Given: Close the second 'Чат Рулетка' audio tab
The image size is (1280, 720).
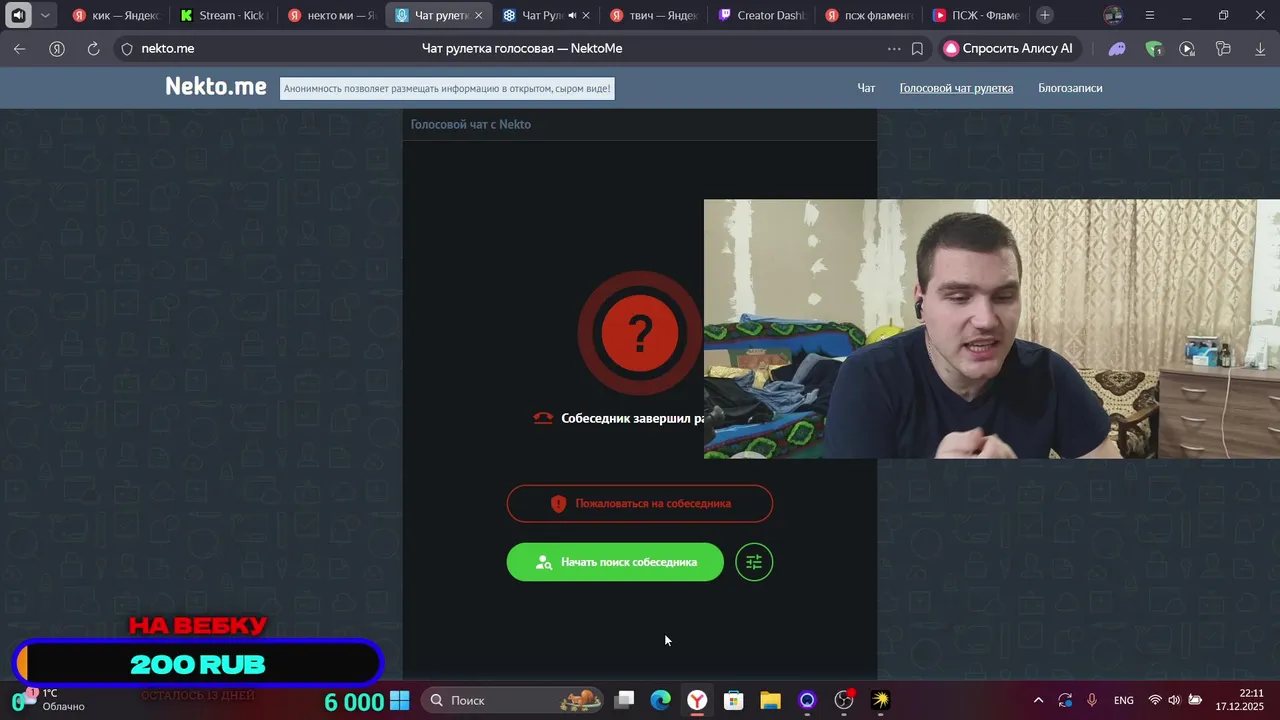Looking at the screenshot, I should click(x=586, y=16).
